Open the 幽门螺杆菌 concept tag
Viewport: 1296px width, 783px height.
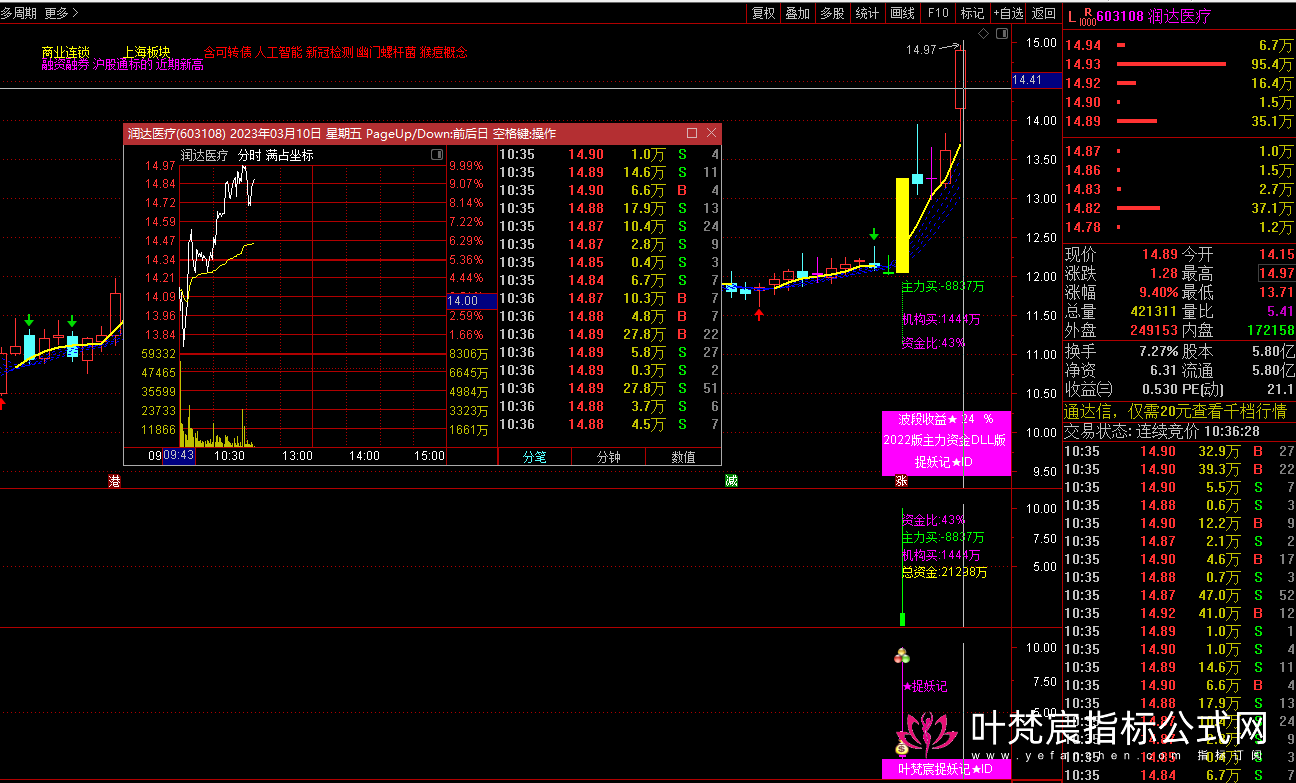387,52
